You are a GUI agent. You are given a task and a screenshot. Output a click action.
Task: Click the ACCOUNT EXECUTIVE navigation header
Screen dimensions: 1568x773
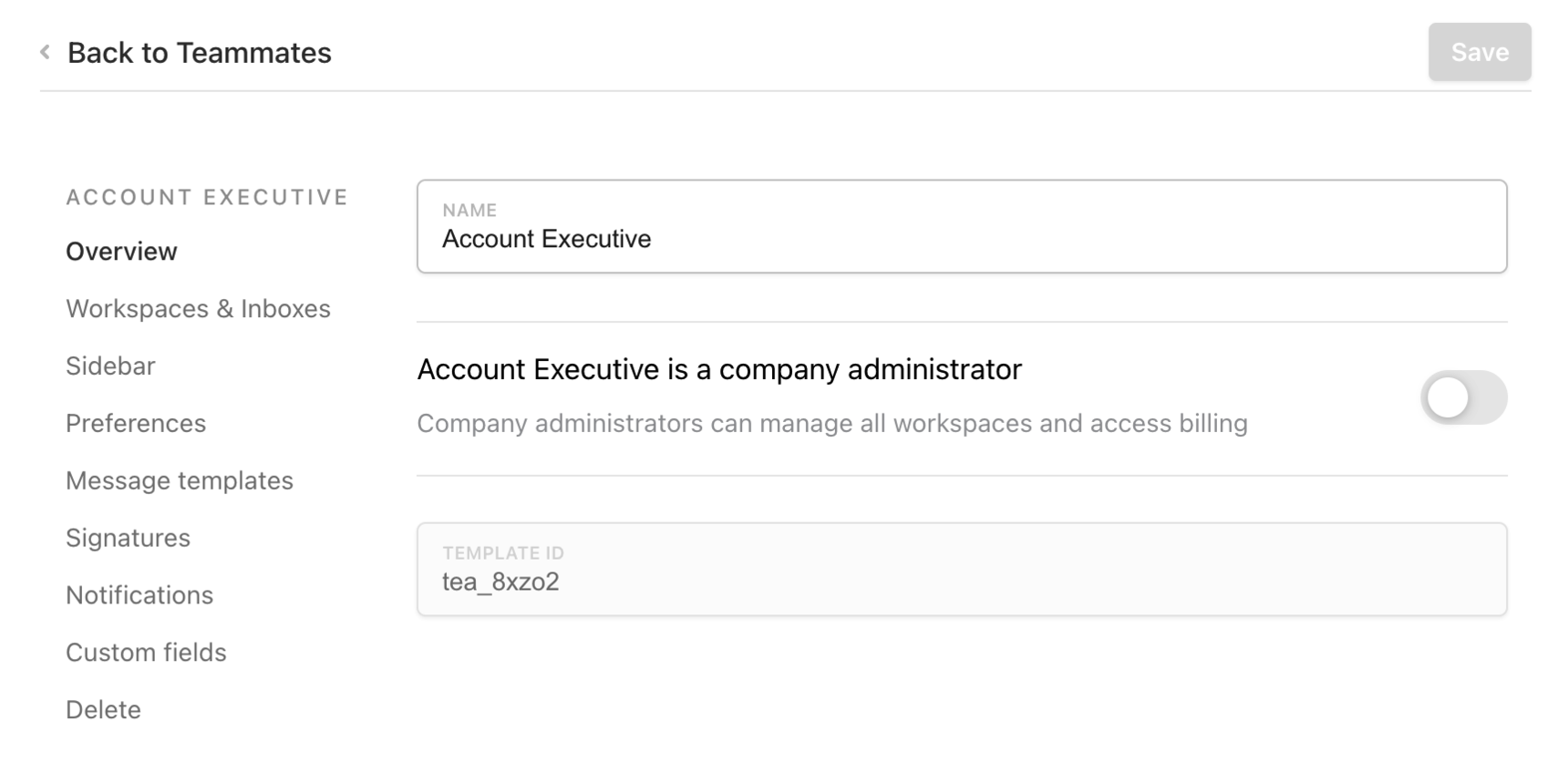pyautogui.click(x=207, y=198)
